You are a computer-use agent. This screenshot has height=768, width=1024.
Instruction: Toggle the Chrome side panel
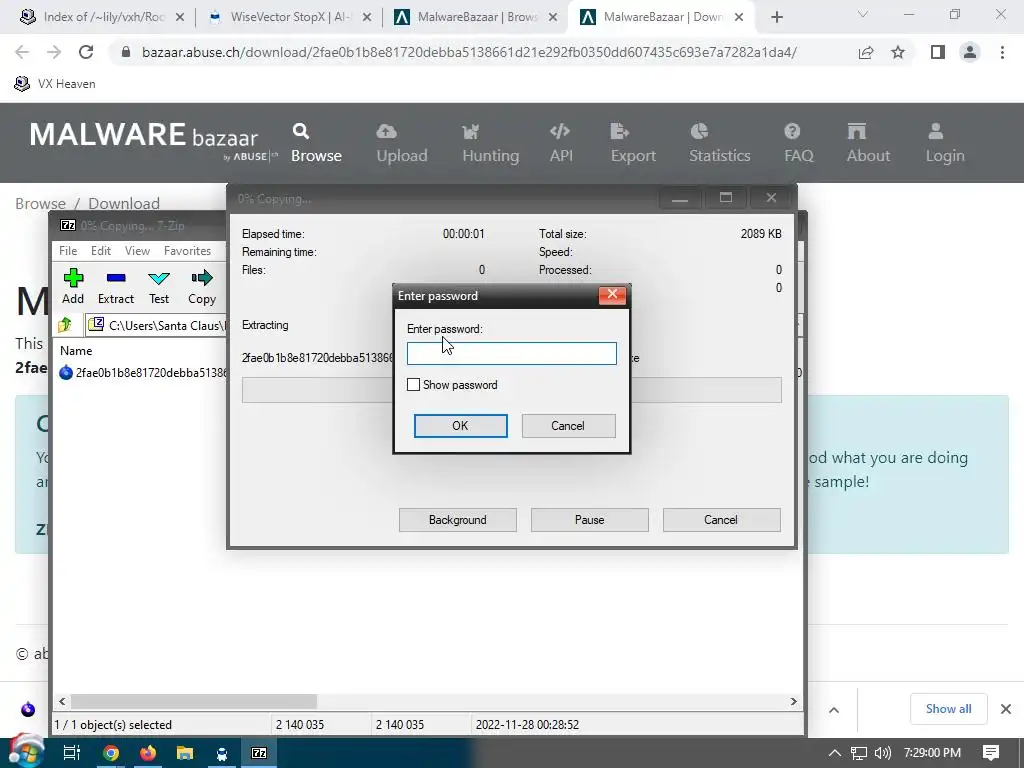click(x=938, y=52)
